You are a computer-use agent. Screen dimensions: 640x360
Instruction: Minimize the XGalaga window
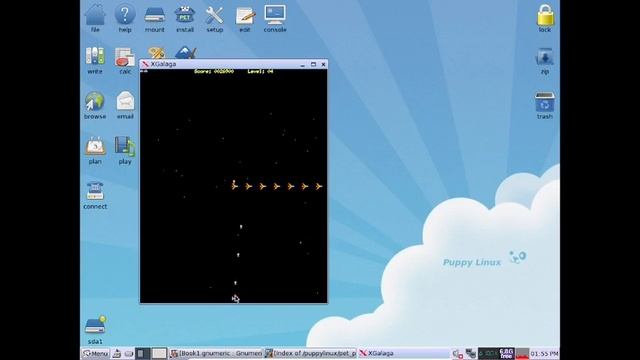pyautogui.click(x=302, y=64)
